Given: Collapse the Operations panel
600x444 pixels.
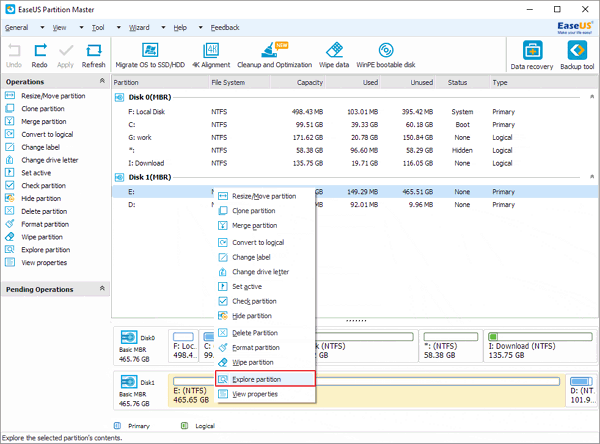Looking at the screenshot, I should pos(102,81).
